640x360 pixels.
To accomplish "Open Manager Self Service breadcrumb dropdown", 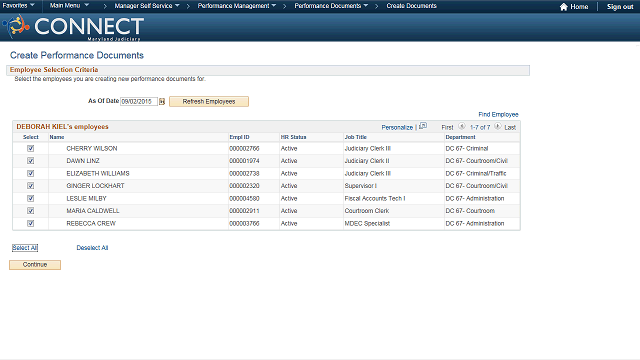I will [147, 6].
